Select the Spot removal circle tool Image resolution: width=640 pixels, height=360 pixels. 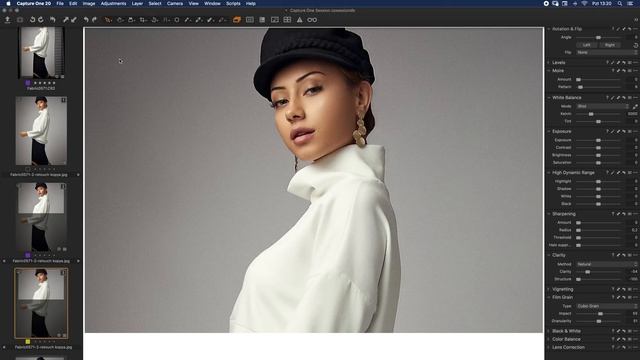coord(177,20)
